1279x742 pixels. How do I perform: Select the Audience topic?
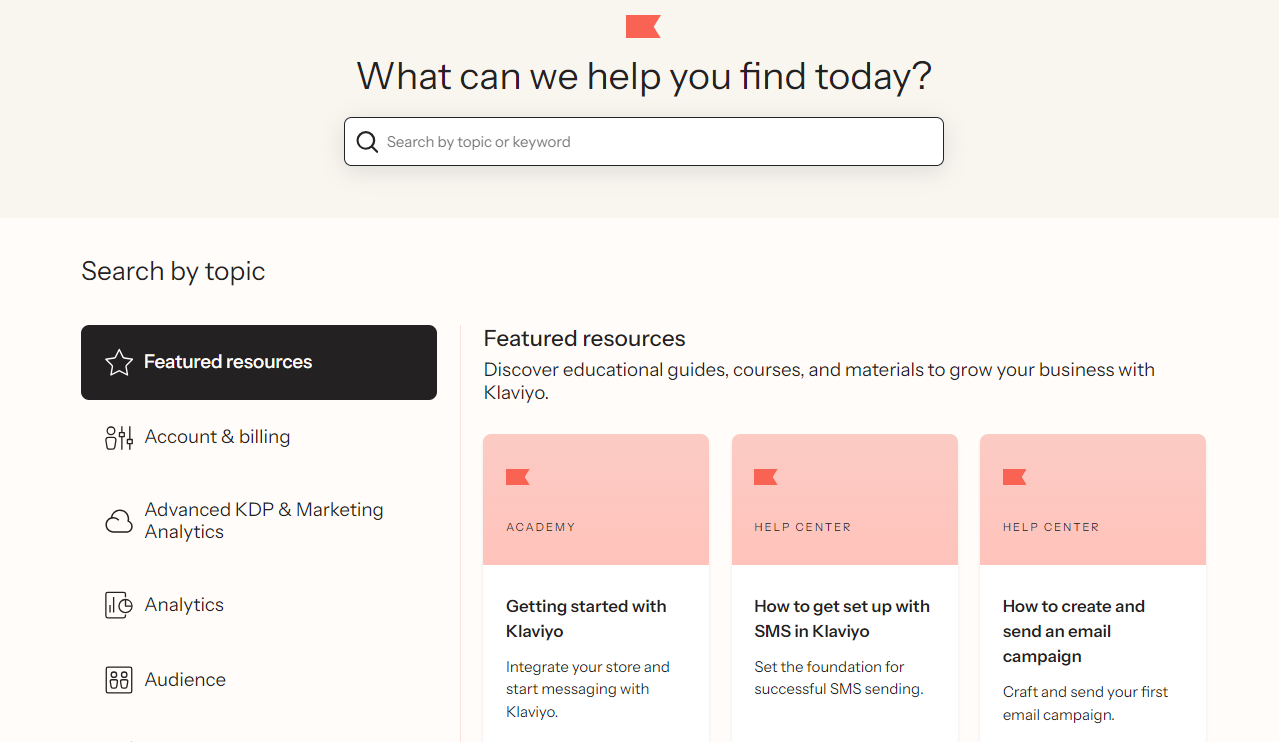pos(185,680)
